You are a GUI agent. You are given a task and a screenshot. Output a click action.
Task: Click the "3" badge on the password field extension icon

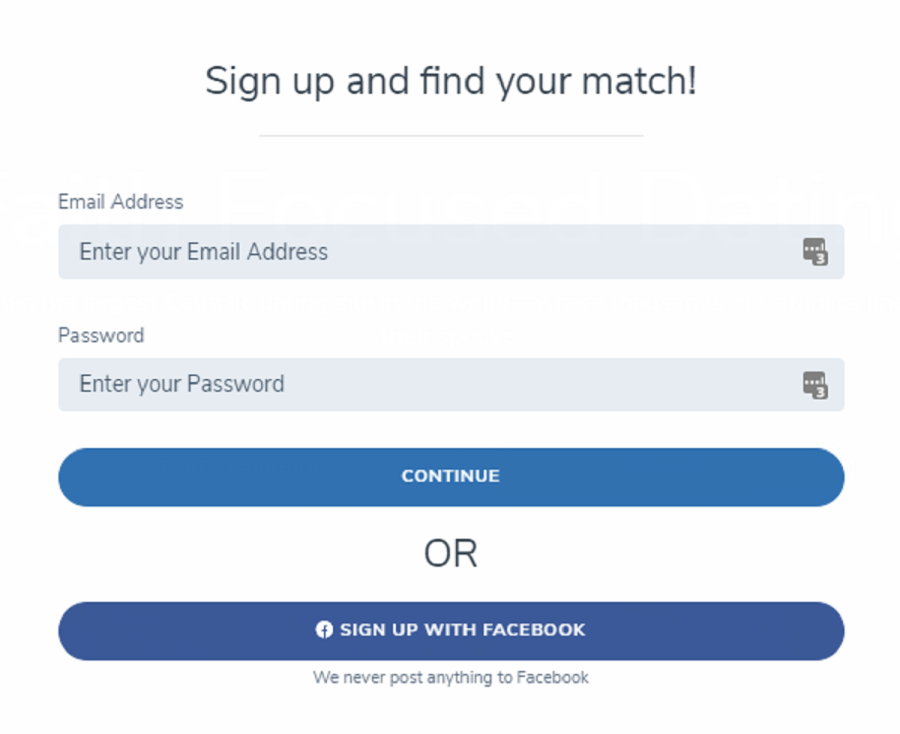pyautogui.click(x=822, y=391)
